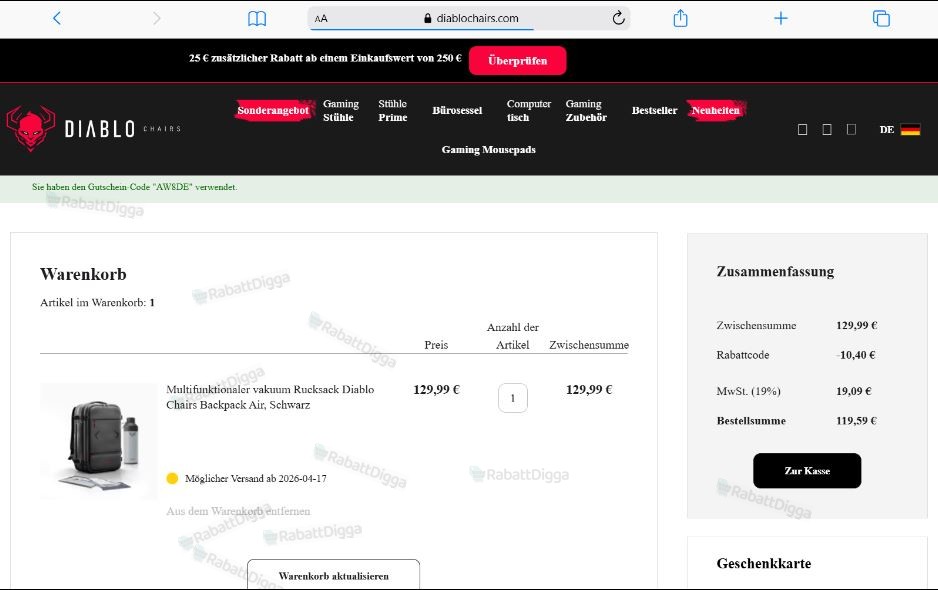
Task: Reload the page with the refresh icon
Action: (618, 18)
